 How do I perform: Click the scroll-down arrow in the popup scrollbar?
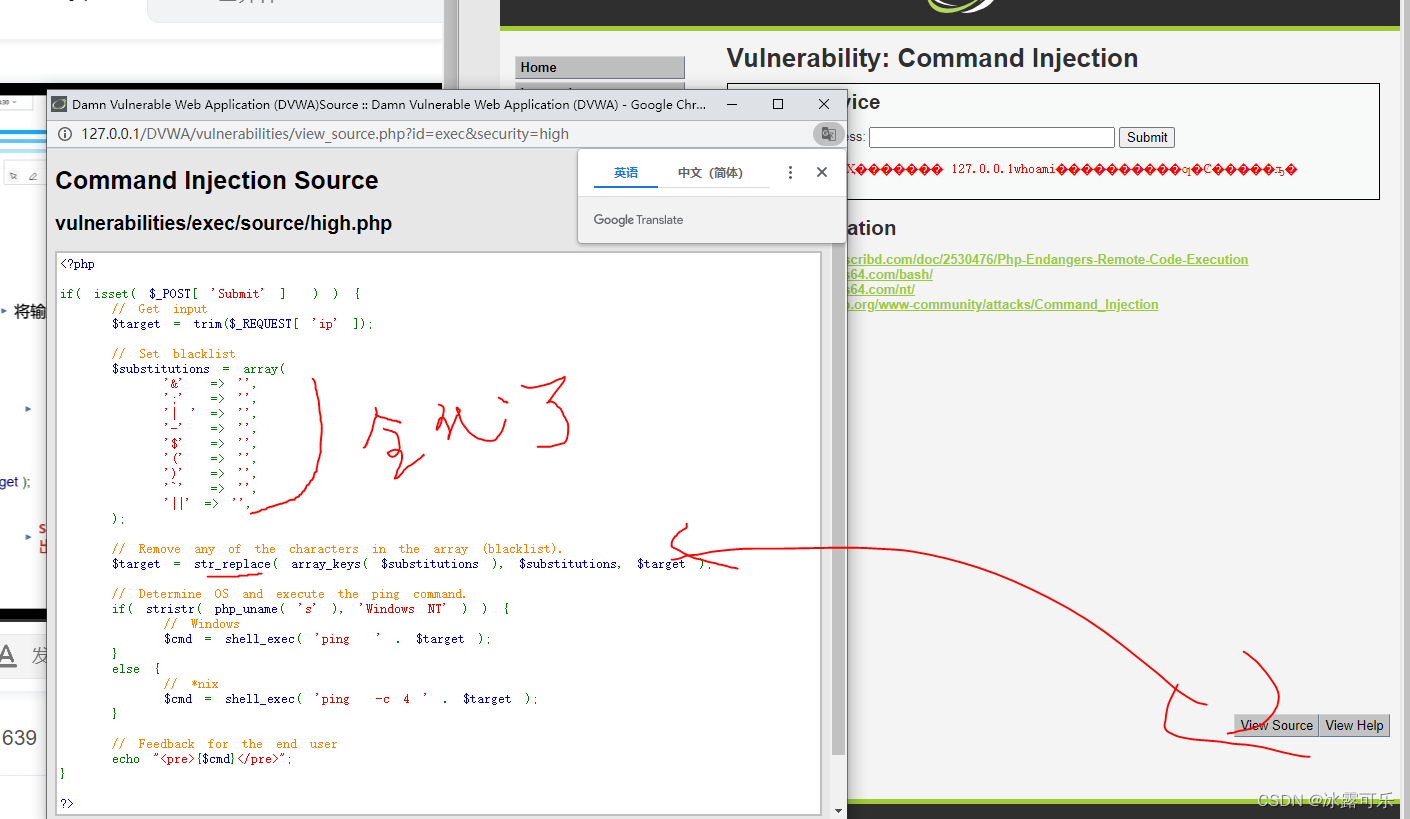(838, 810)
